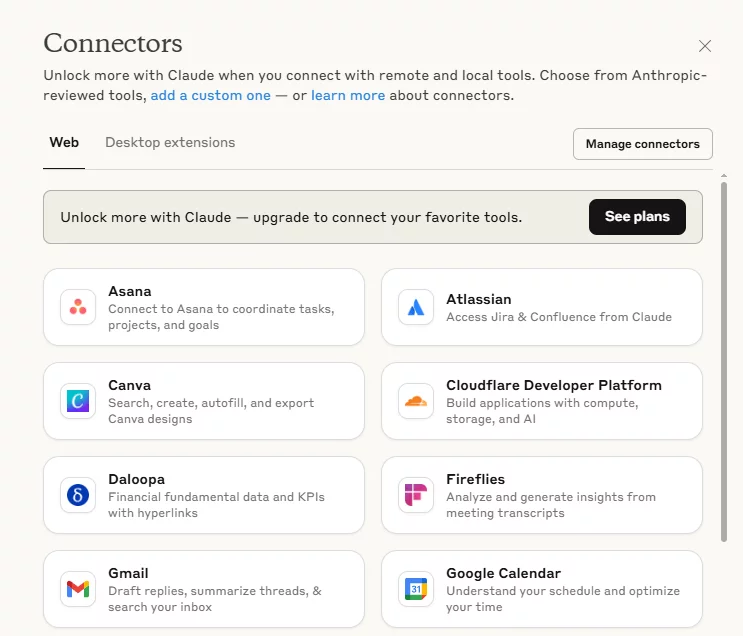This screenshot has width=743, height=636.
Task: Switch to the Web tab
Action: [64, 143]
